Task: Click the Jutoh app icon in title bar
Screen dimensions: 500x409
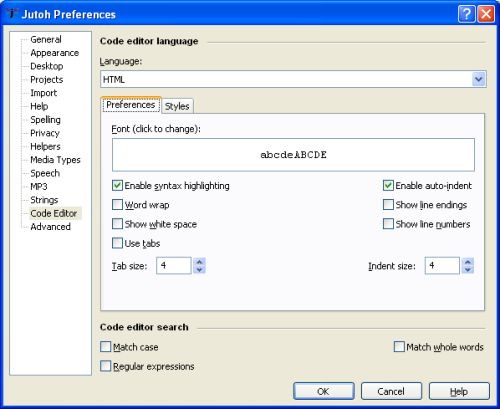Action: 11,13
